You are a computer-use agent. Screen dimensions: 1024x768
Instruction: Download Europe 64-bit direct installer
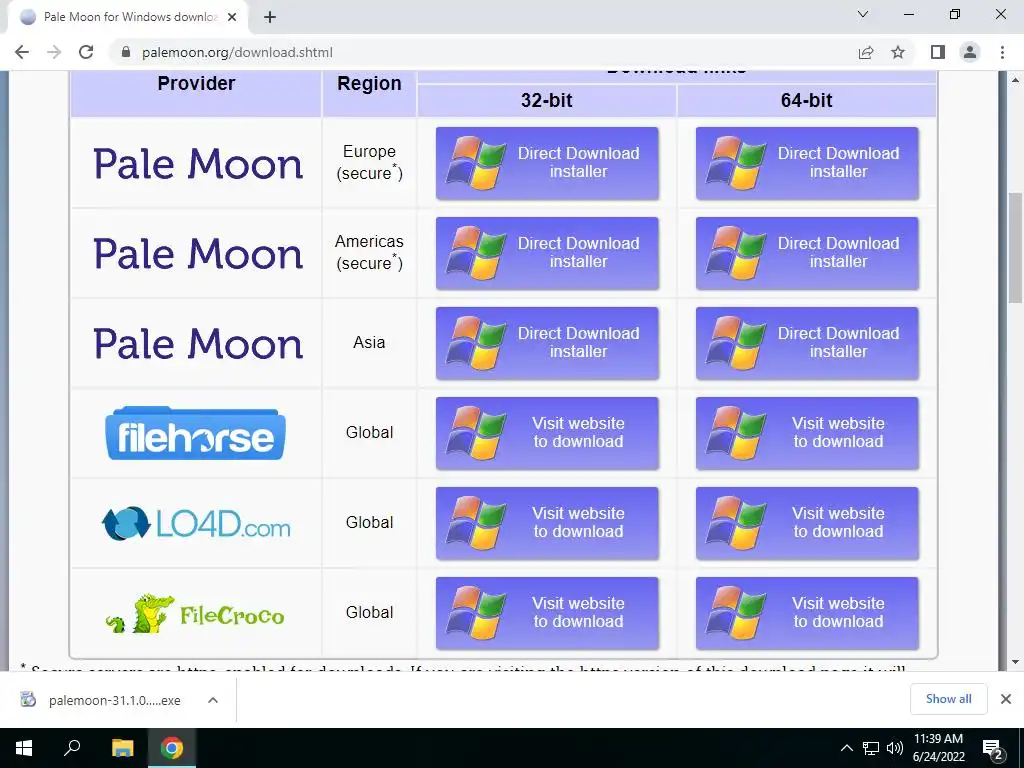click(807, 163)
